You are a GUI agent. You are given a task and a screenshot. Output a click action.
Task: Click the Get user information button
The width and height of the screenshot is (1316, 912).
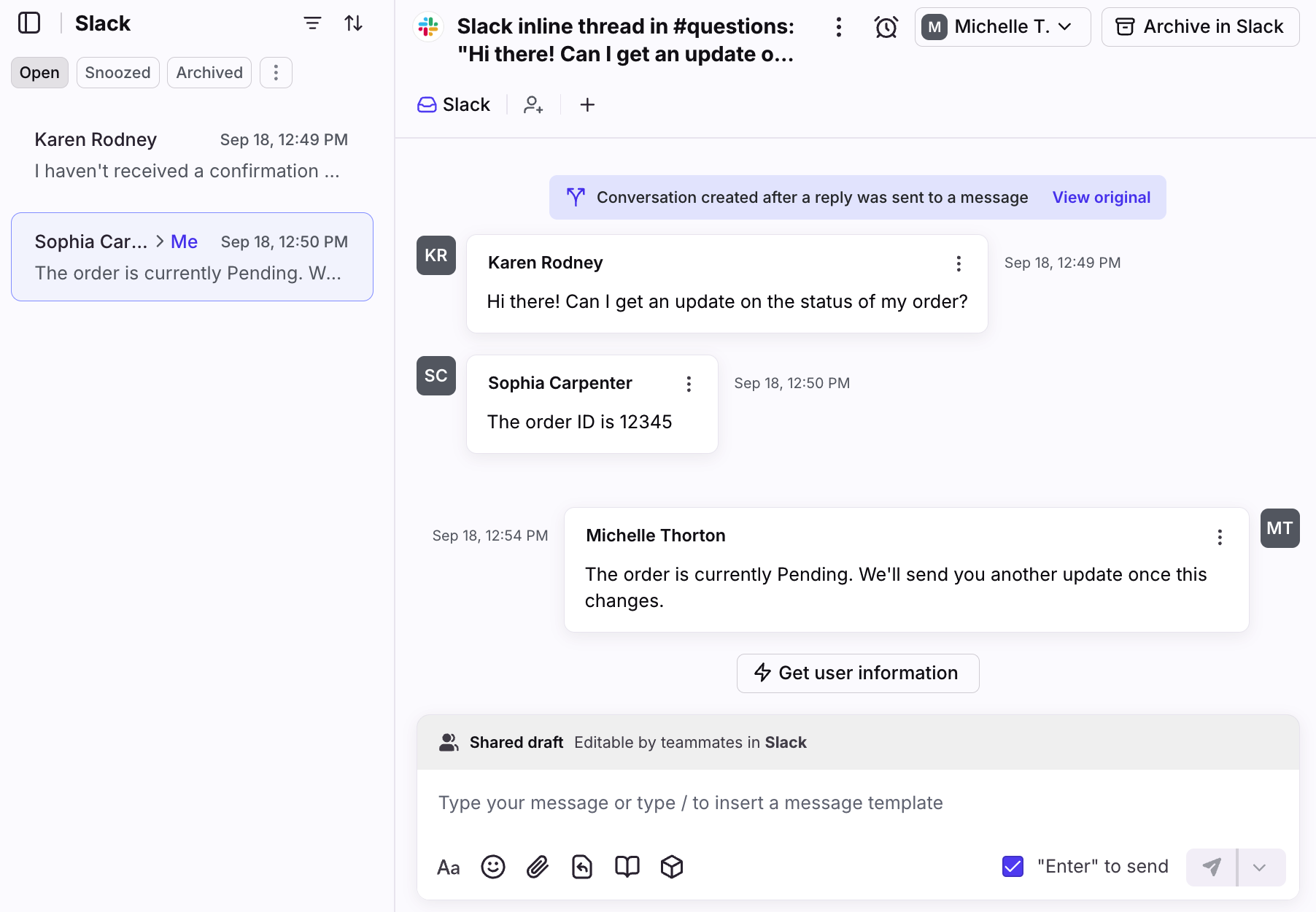point(857,673)
